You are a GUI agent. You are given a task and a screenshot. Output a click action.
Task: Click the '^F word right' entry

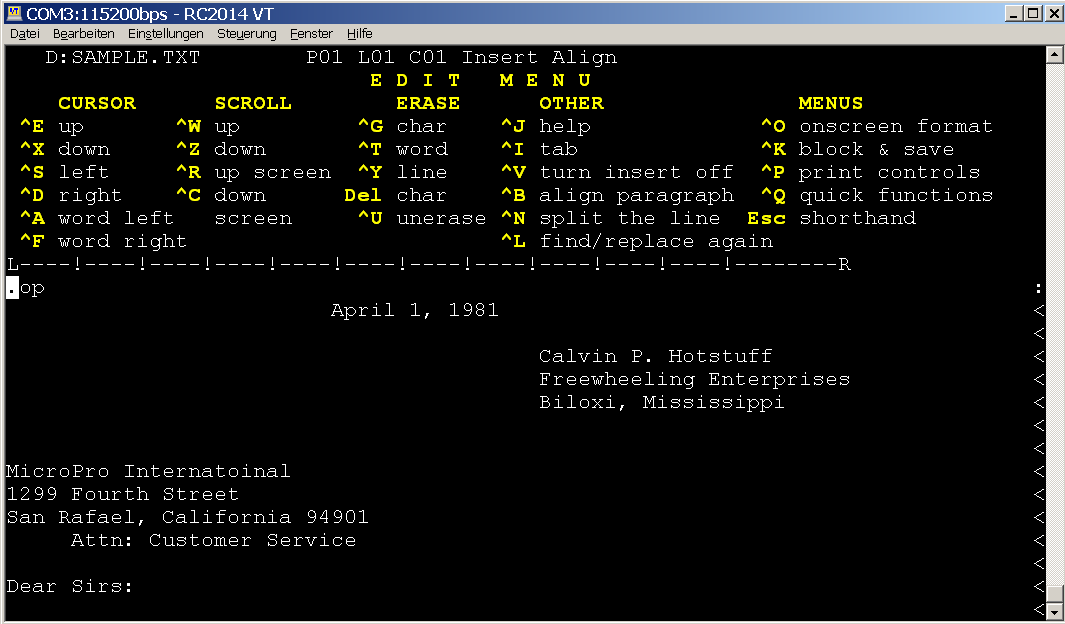coord(103,242)
